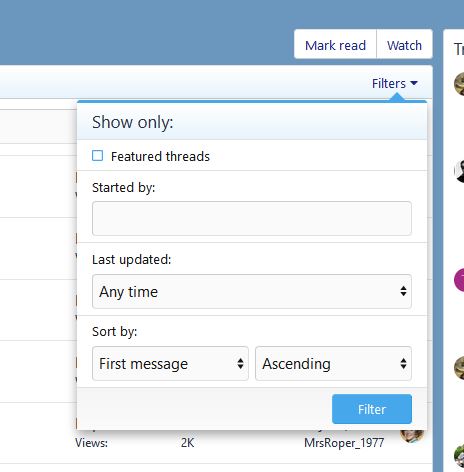Screen dimensions: 464x472
Task: Click top sidebar avatar beside Filters
Action: [x=459, y=84]
